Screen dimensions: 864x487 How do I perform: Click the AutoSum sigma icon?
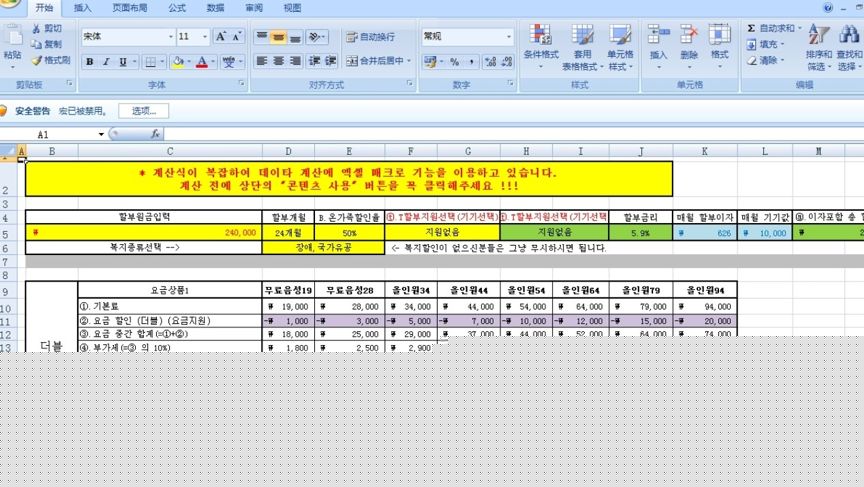click(x=752, y=29)
